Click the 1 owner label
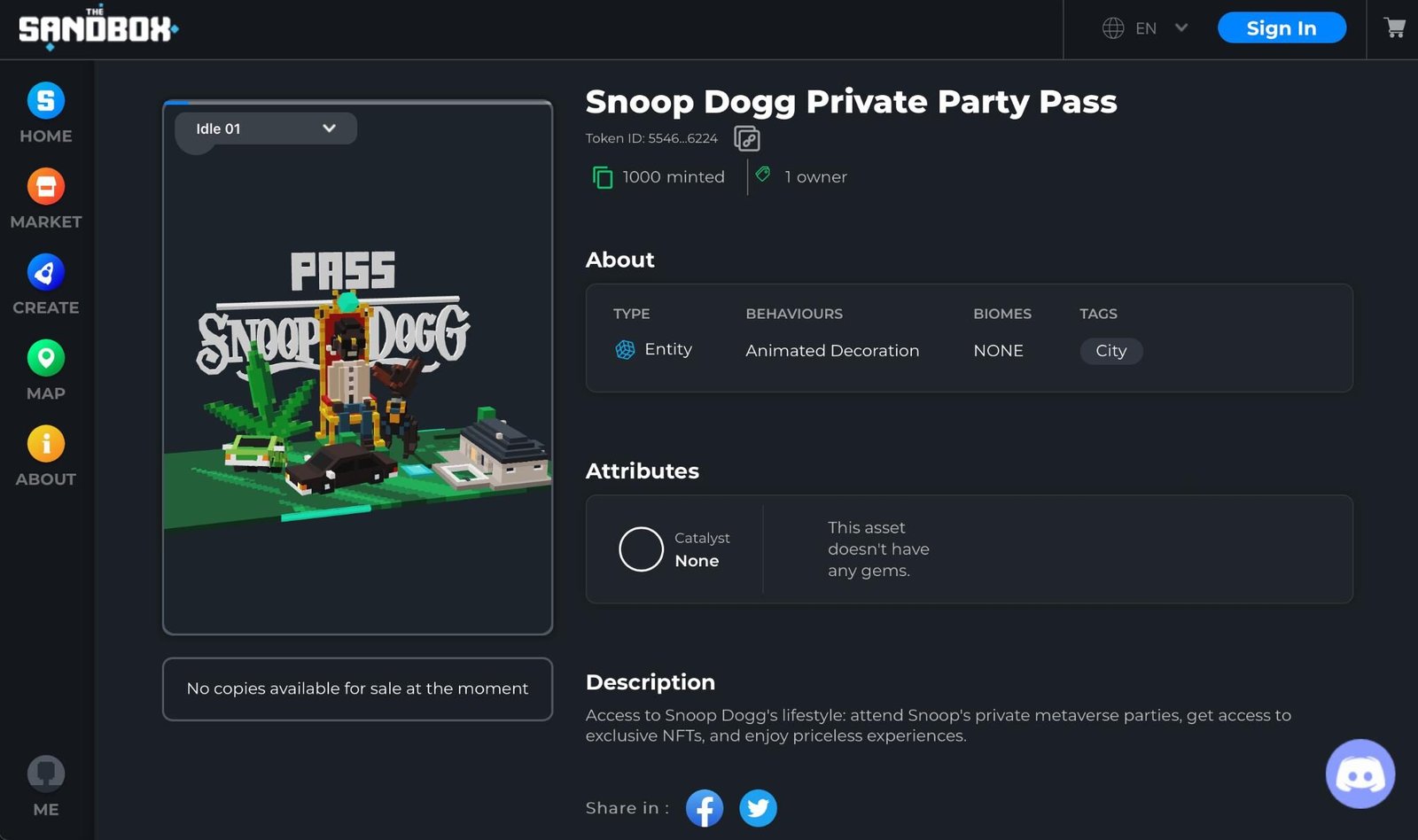The width and height of the screenshot is (1418, 840). click(815, 177)
